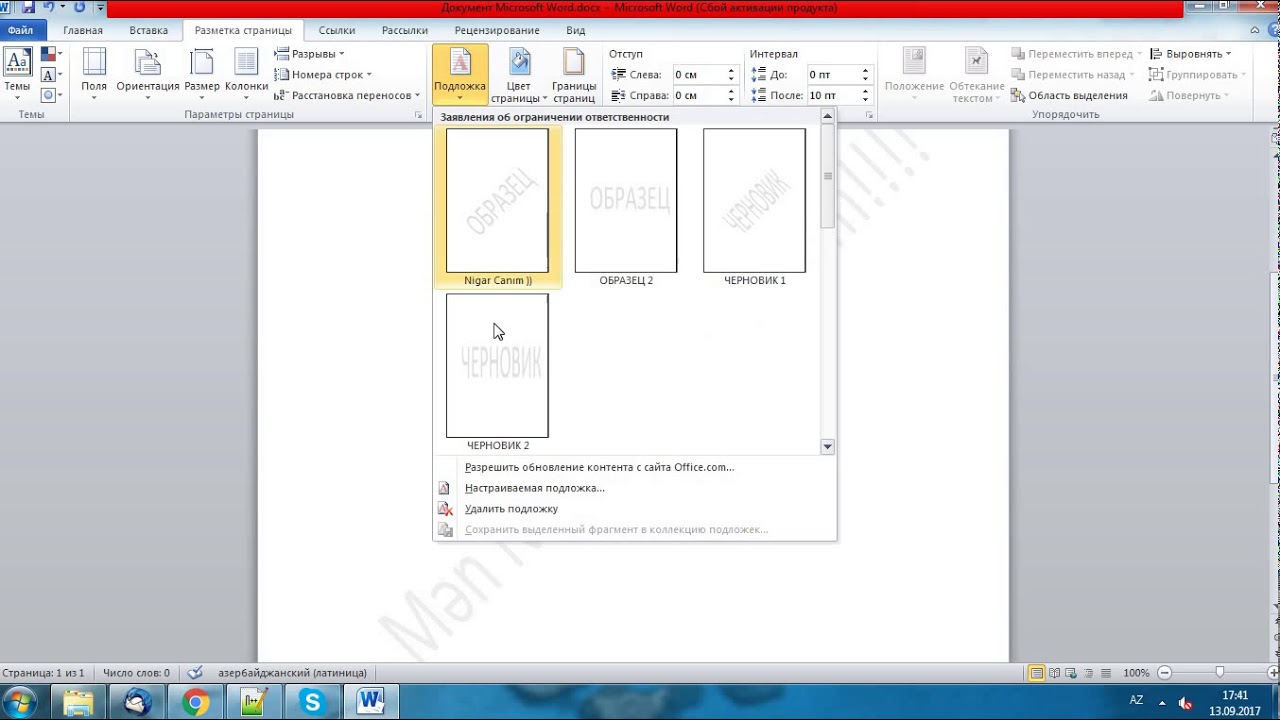Open theme fonts dropdown icon

tap(50, 75)
